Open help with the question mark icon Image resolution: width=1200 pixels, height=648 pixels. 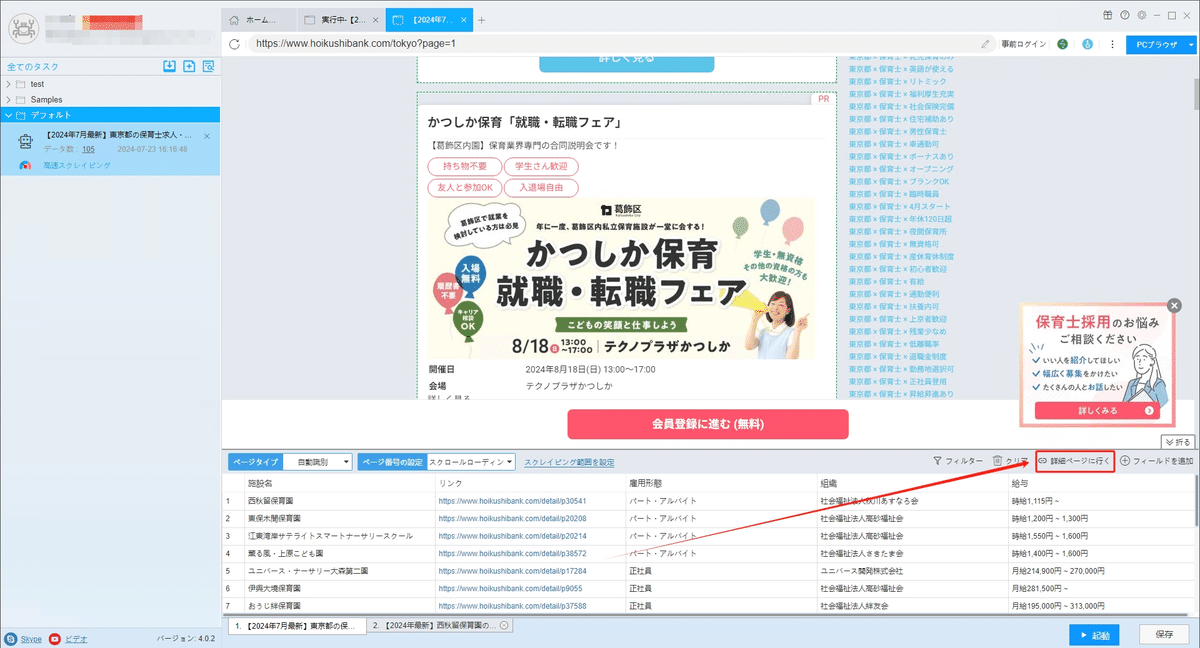(1125, 15)
